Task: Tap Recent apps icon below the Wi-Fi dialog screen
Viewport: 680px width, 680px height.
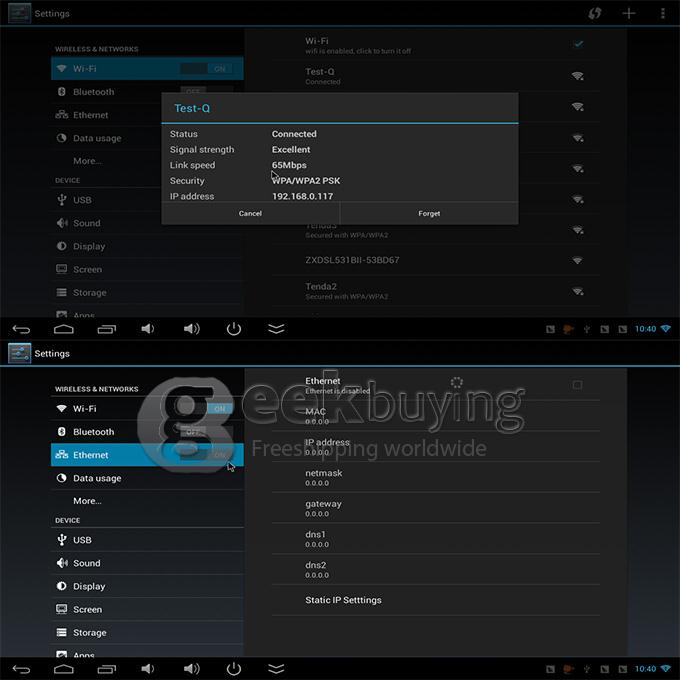Action: pos(107,329)
